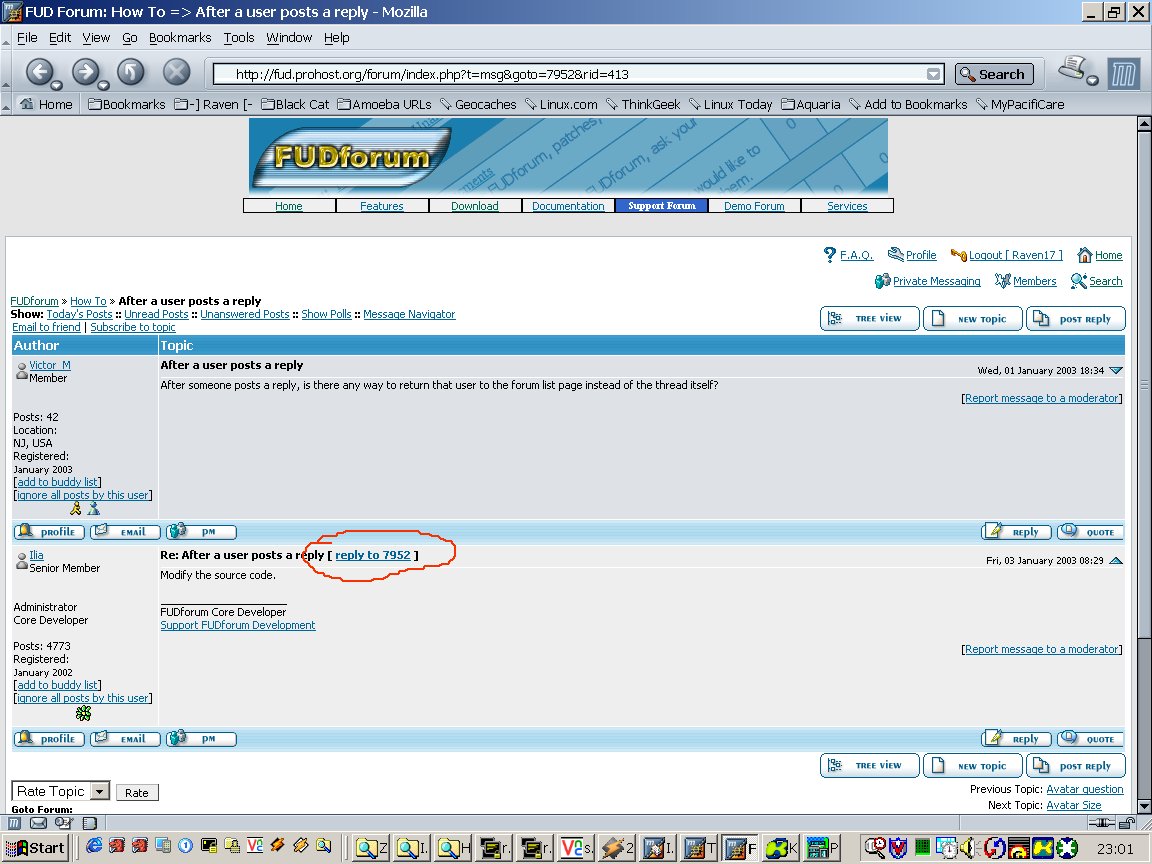Send a PM to Victor_M using pm button
Screen dimensions: 1152x864
pyautogui.click(x=201, y=532)
